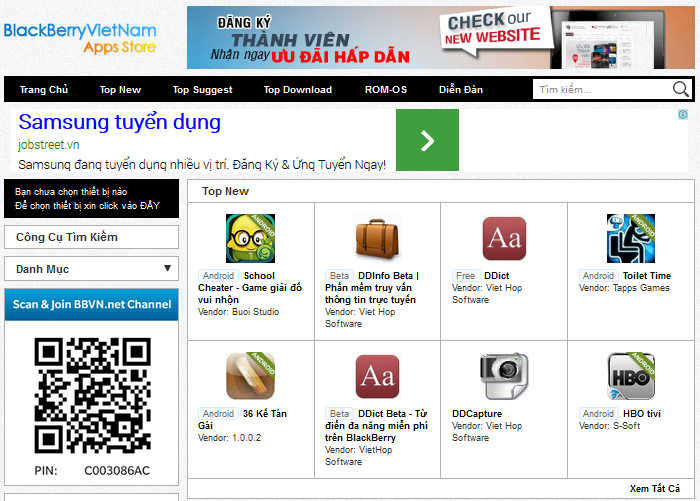Open the 36 Kế Tán Gái icon
700x501 pixels.
pyautogui.click(x=250, y=377)
